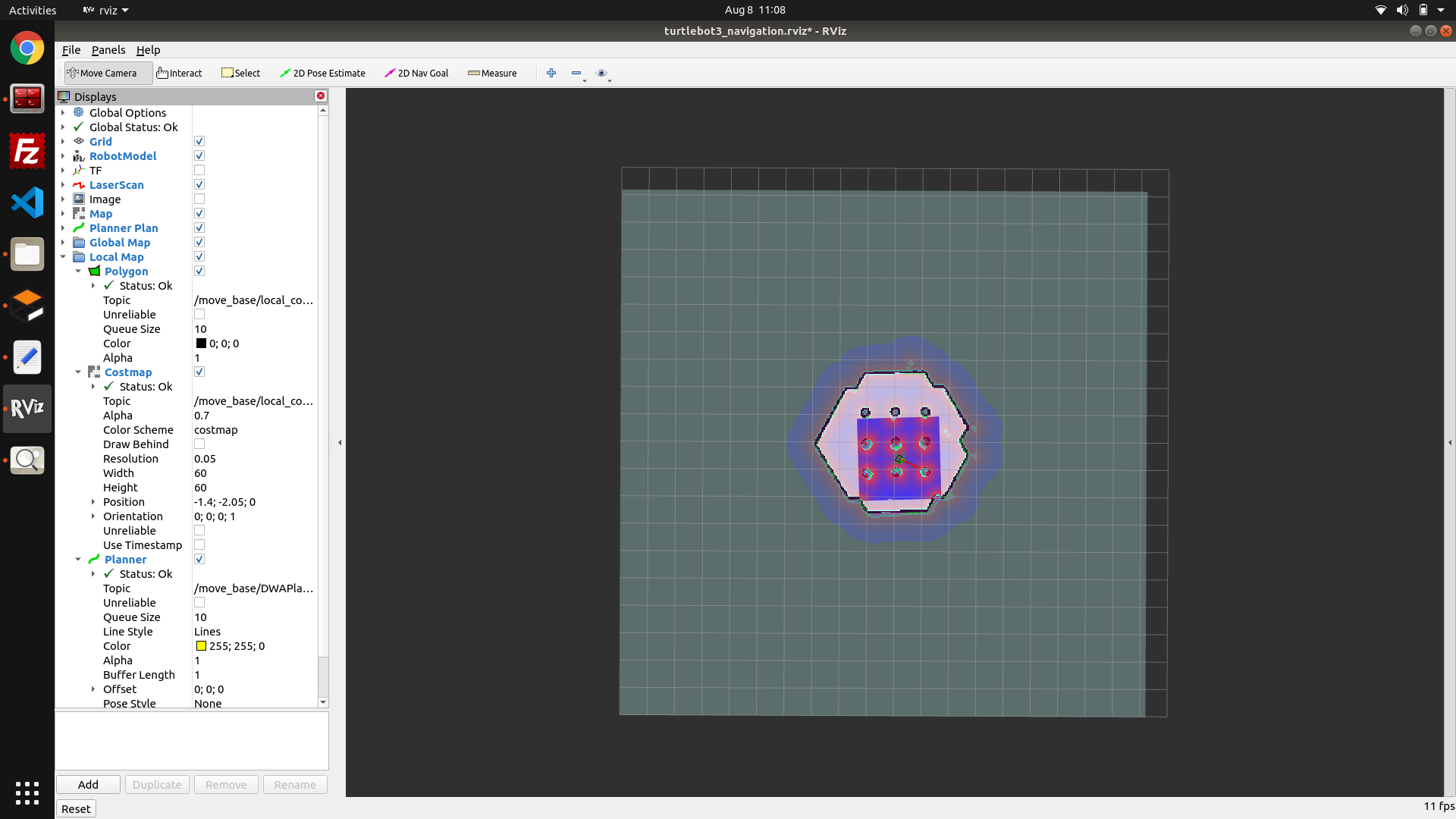This screenshot has width=1456, height=819.
Task: Select the Costmap display icon
Action: point(94,372)
